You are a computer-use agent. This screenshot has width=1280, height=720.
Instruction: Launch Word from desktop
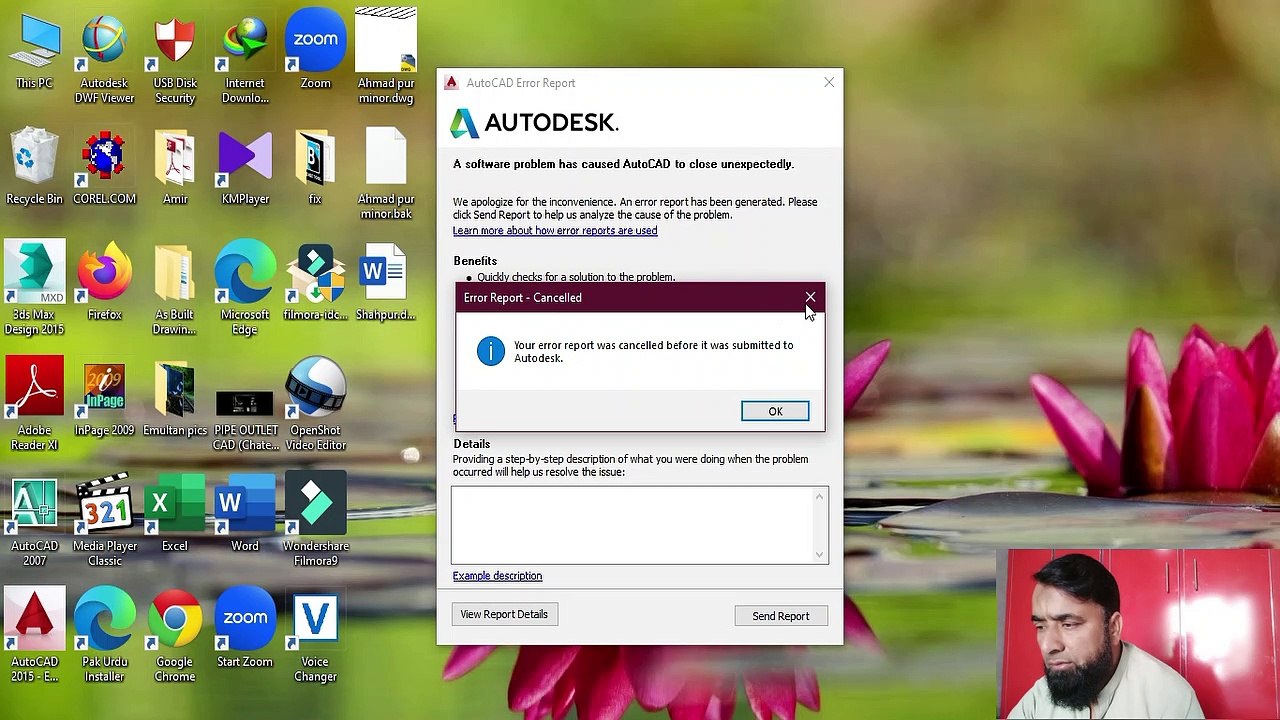[245, 514]
